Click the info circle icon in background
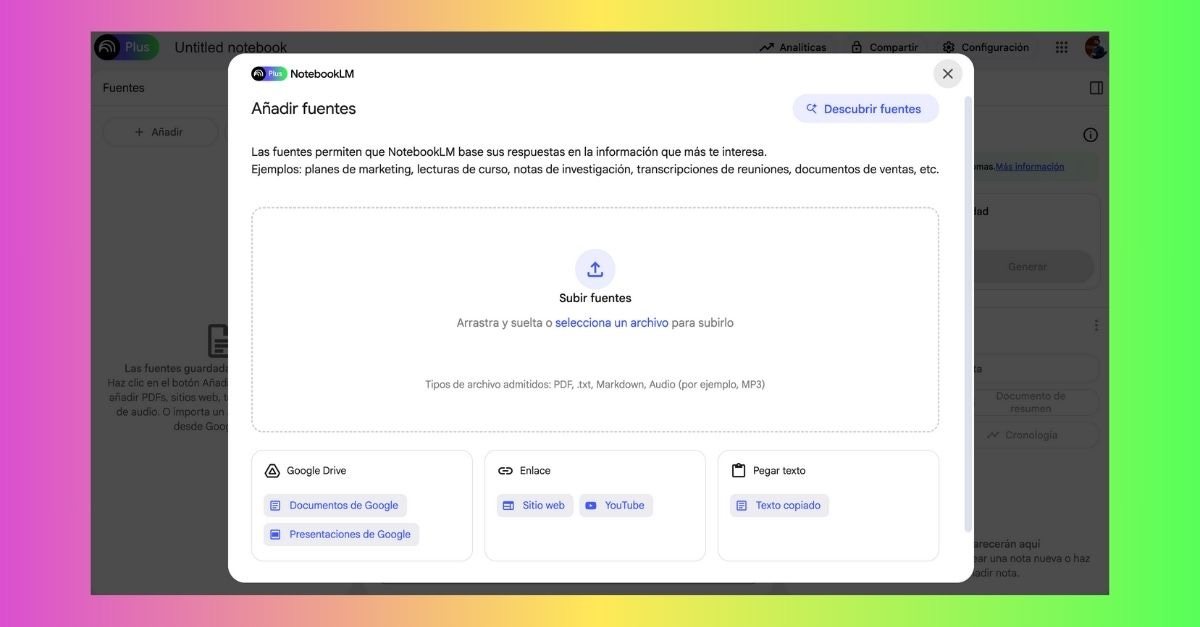Image resolution: width=1200 pixels, height=627 pixels. pyautogui.click(x=1091, y=135)
